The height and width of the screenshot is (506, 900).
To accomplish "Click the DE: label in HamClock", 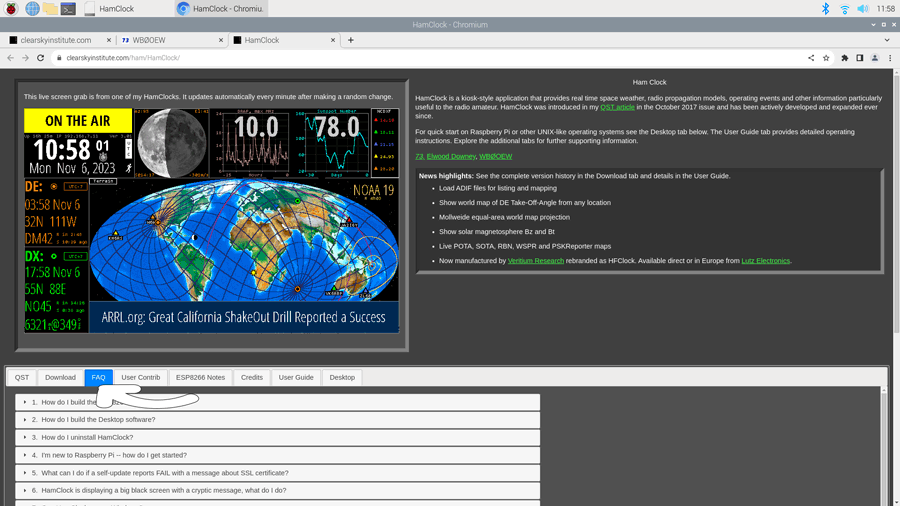I will (x=34, y=186).
